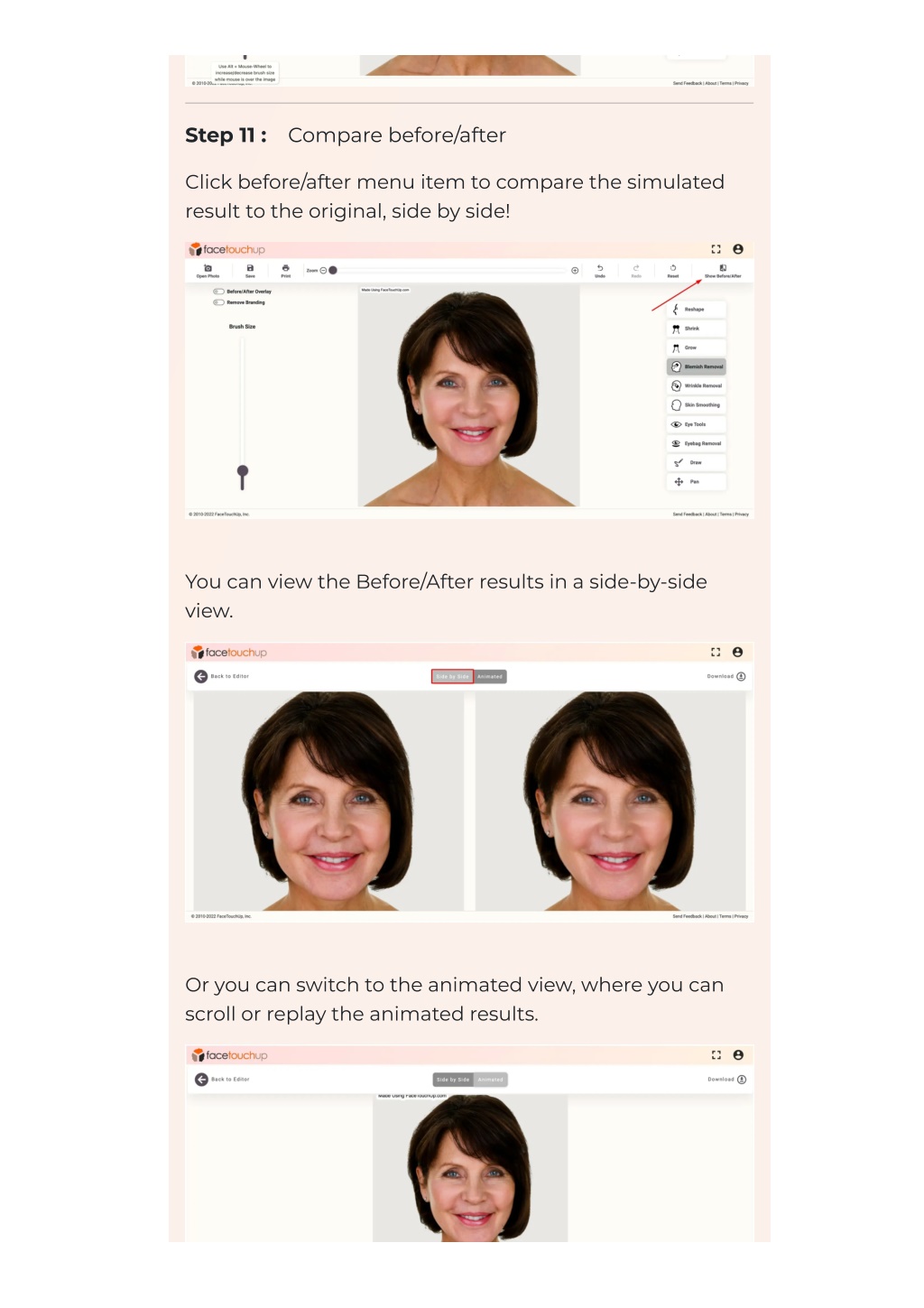Select Side by Side tab in animated view
Screen dimensions: 924x1308
pyautogui.click(x=453, y=1080)
